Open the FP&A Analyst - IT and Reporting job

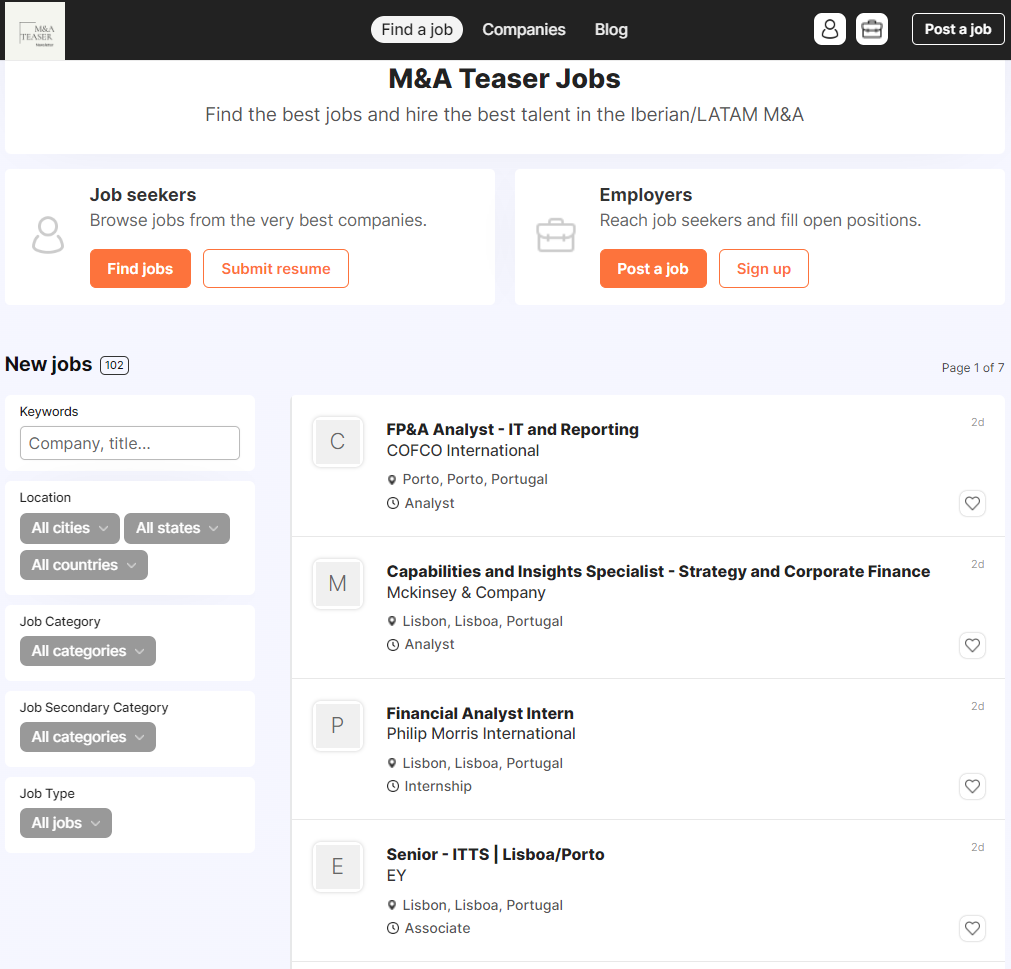(x=513, y=429)
